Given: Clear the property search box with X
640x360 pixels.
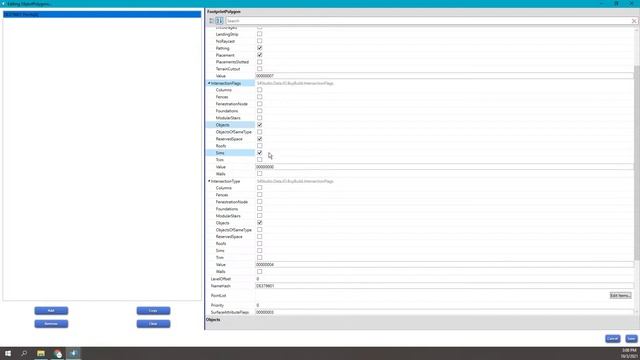Looking at the screenshot, I should (x=634, y=21).
